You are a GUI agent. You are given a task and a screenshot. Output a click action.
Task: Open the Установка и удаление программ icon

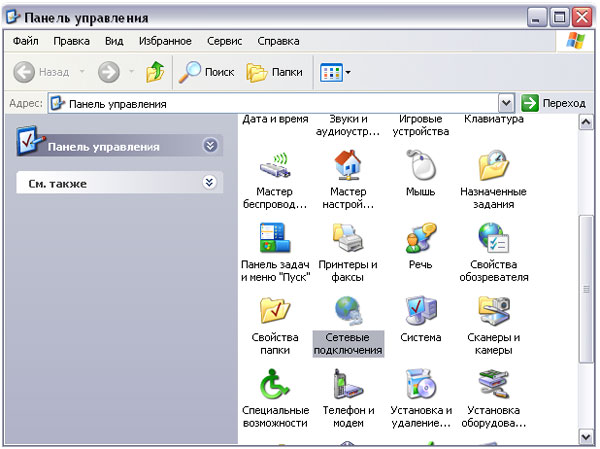[x=421, y=384]
